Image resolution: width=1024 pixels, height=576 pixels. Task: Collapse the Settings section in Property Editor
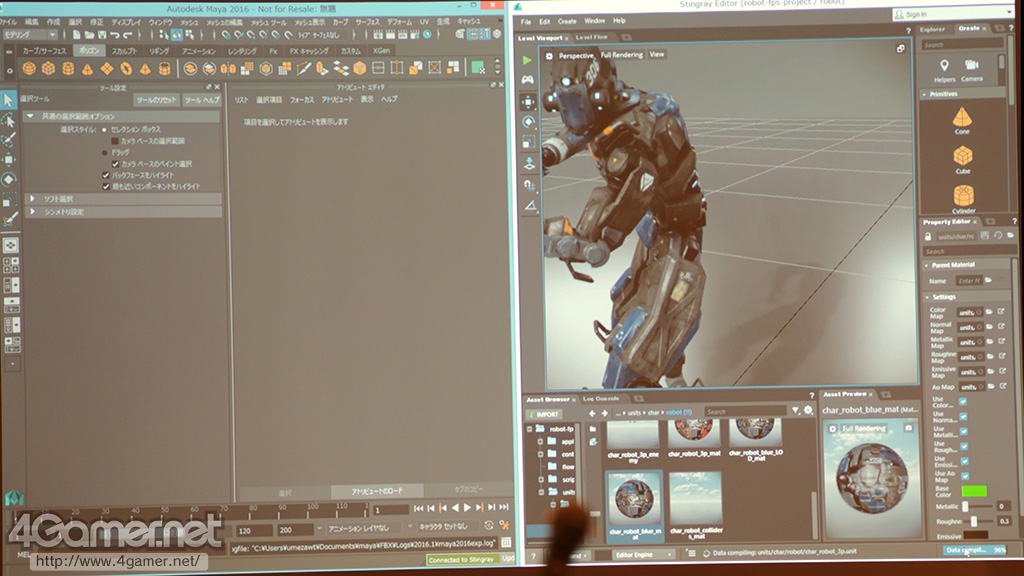click(927, 297)
